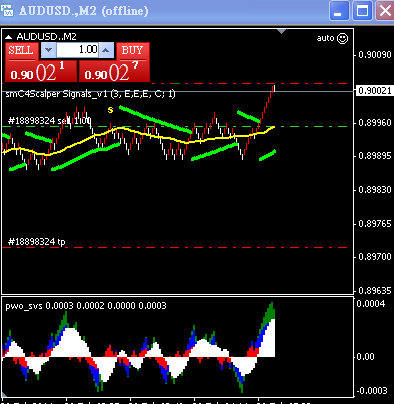Click the BUY button in one-click panel

tap(133, 51)
